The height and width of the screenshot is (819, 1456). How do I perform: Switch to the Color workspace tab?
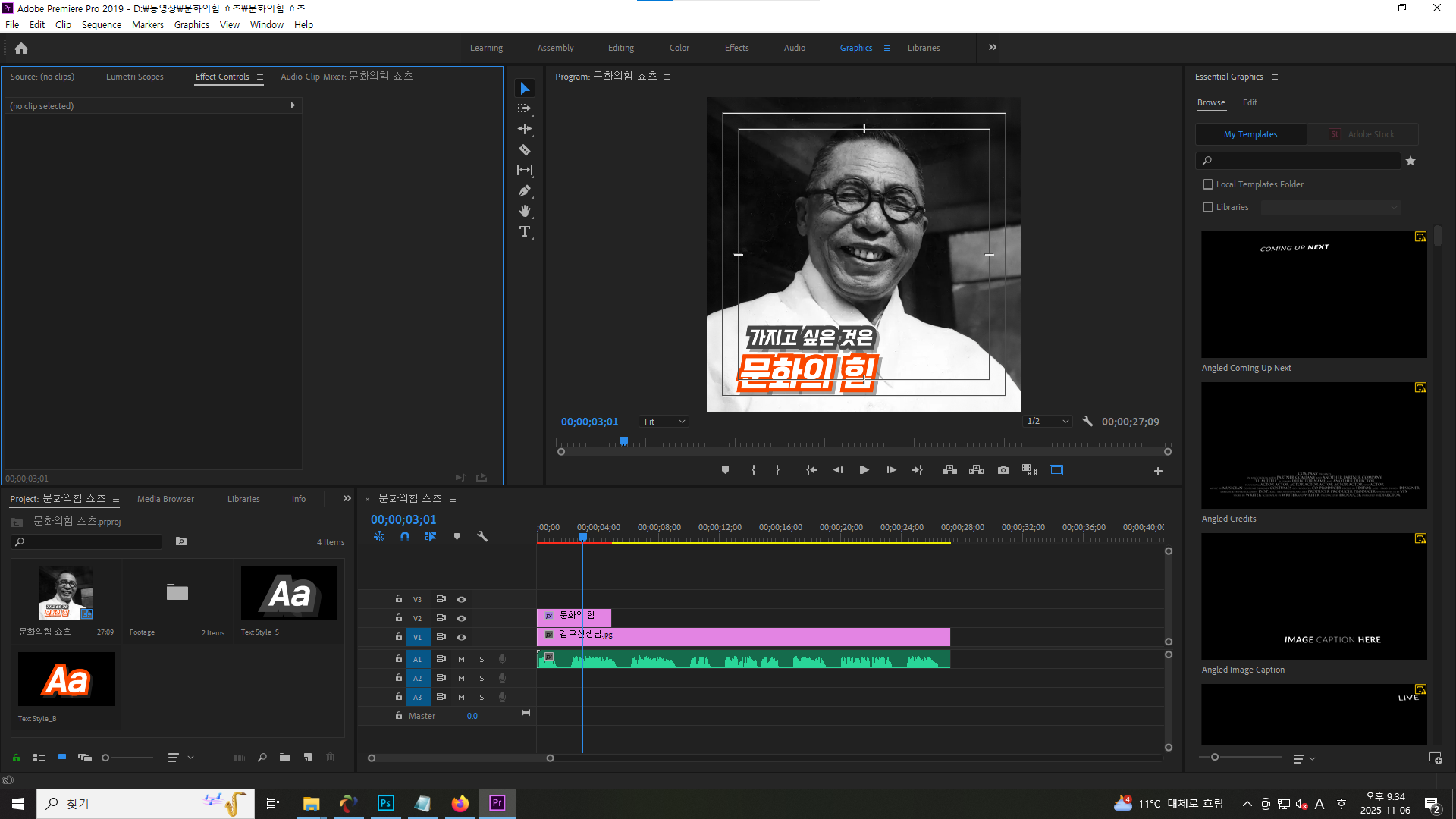[x=679, y=48]
